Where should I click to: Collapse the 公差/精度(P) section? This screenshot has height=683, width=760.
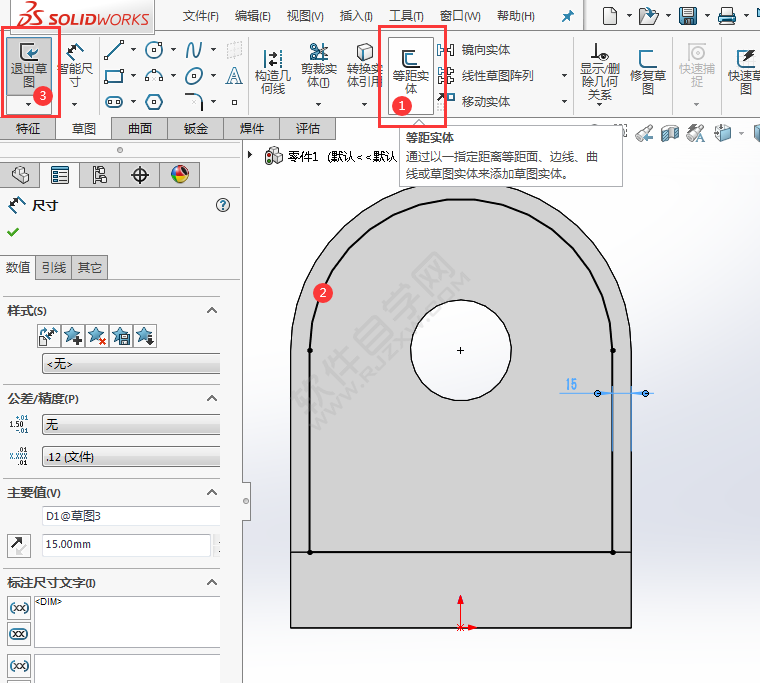212,398
